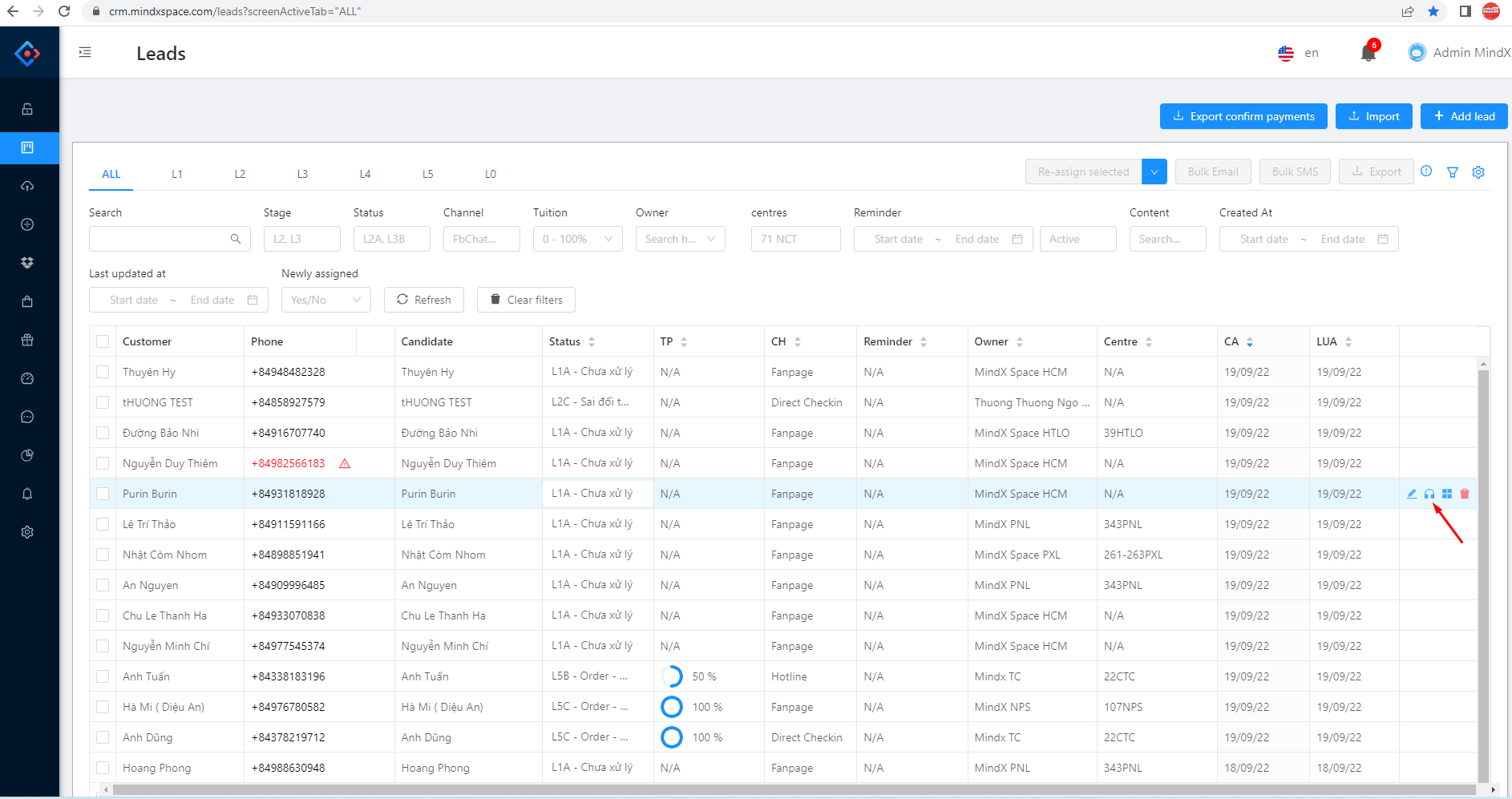Open the table settings gear icon
1512x799 pixels.
(1478, 172)
